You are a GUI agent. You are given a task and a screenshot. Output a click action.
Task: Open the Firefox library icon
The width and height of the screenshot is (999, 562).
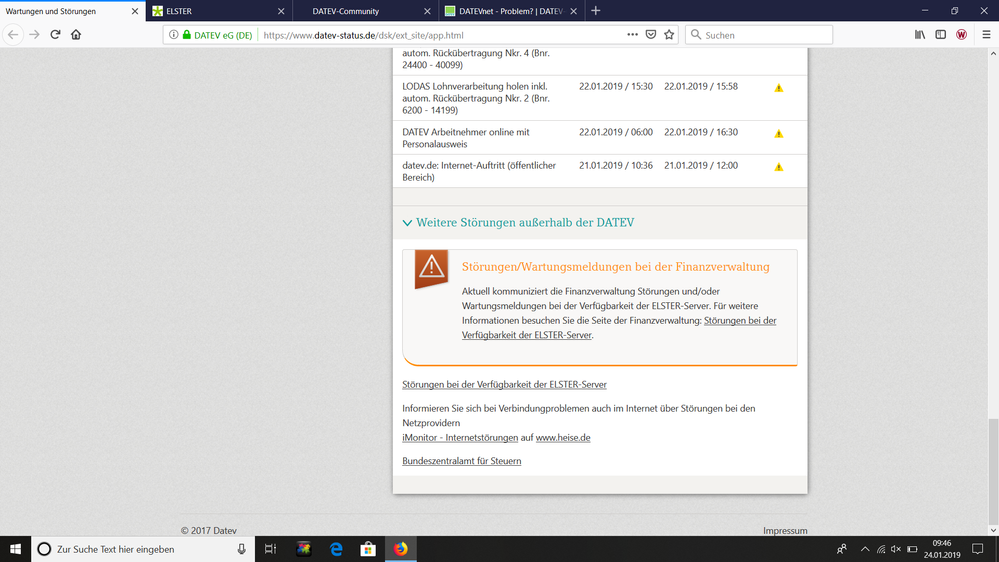click(920, 34)
